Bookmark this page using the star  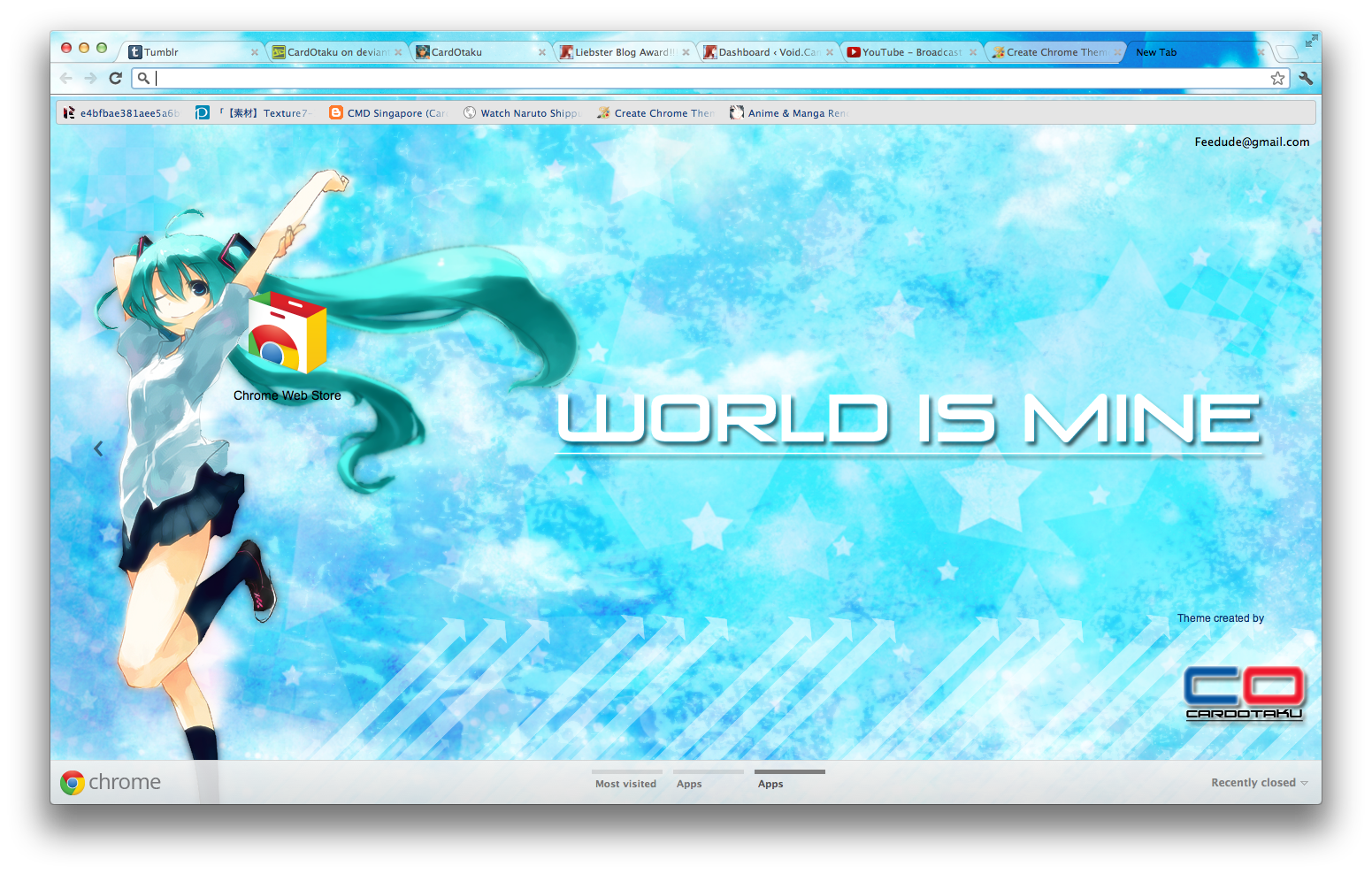1277,78
